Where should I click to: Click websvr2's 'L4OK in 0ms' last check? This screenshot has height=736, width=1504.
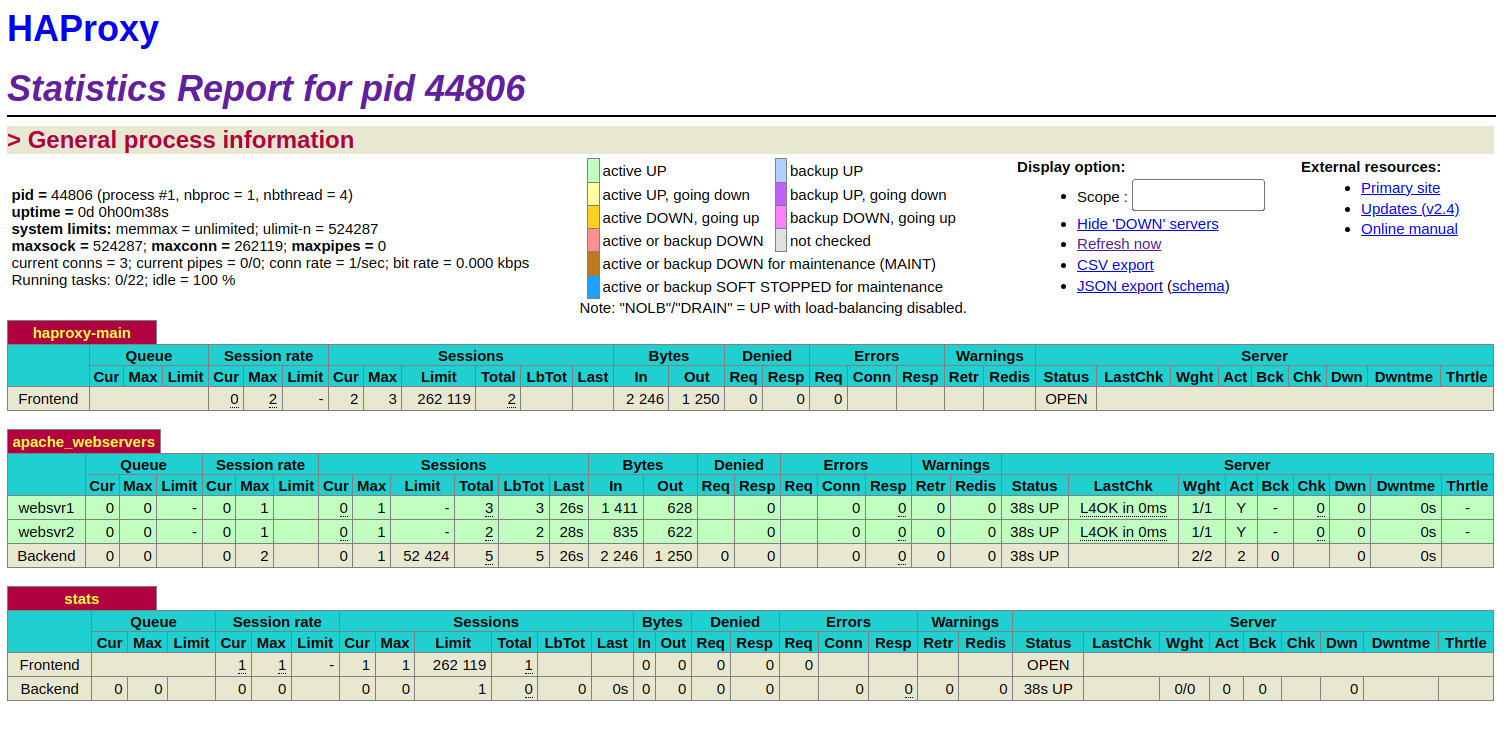[1123, 532]
